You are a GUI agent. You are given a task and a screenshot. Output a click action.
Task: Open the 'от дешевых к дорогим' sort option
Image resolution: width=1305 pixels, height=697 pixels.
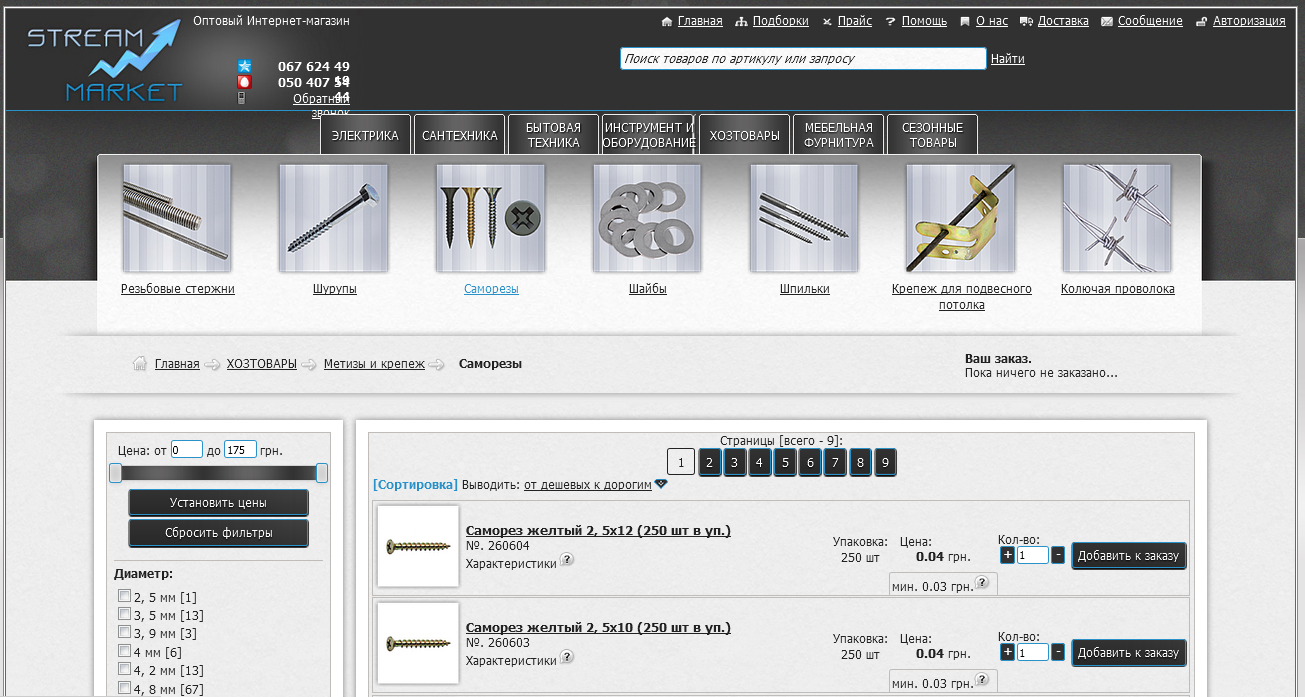pyautogui.click(x=587, y=485)
